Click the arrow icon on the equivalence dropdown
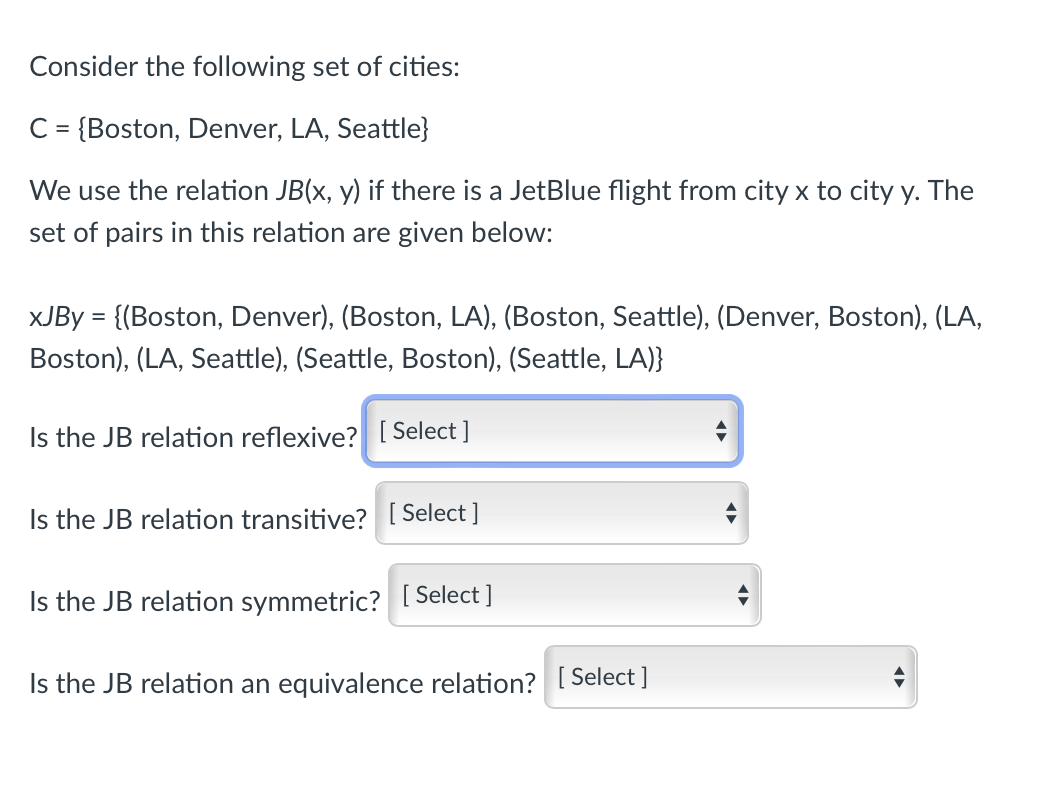Screen dimensions: 1039x793 (899, 677)
